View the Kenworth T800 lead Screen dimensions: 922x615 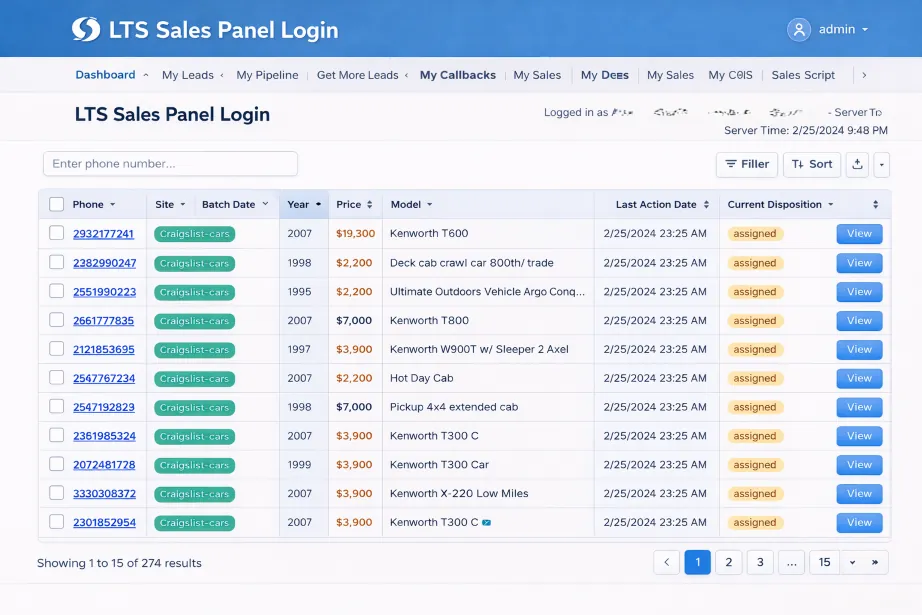859,321
